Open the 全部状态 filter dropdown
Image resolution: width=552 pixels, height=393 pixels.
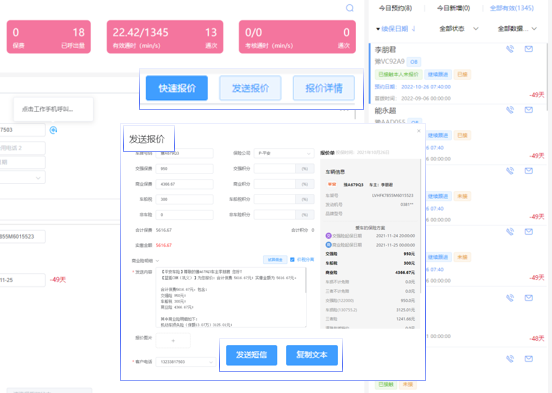click(x=459, y=29)
